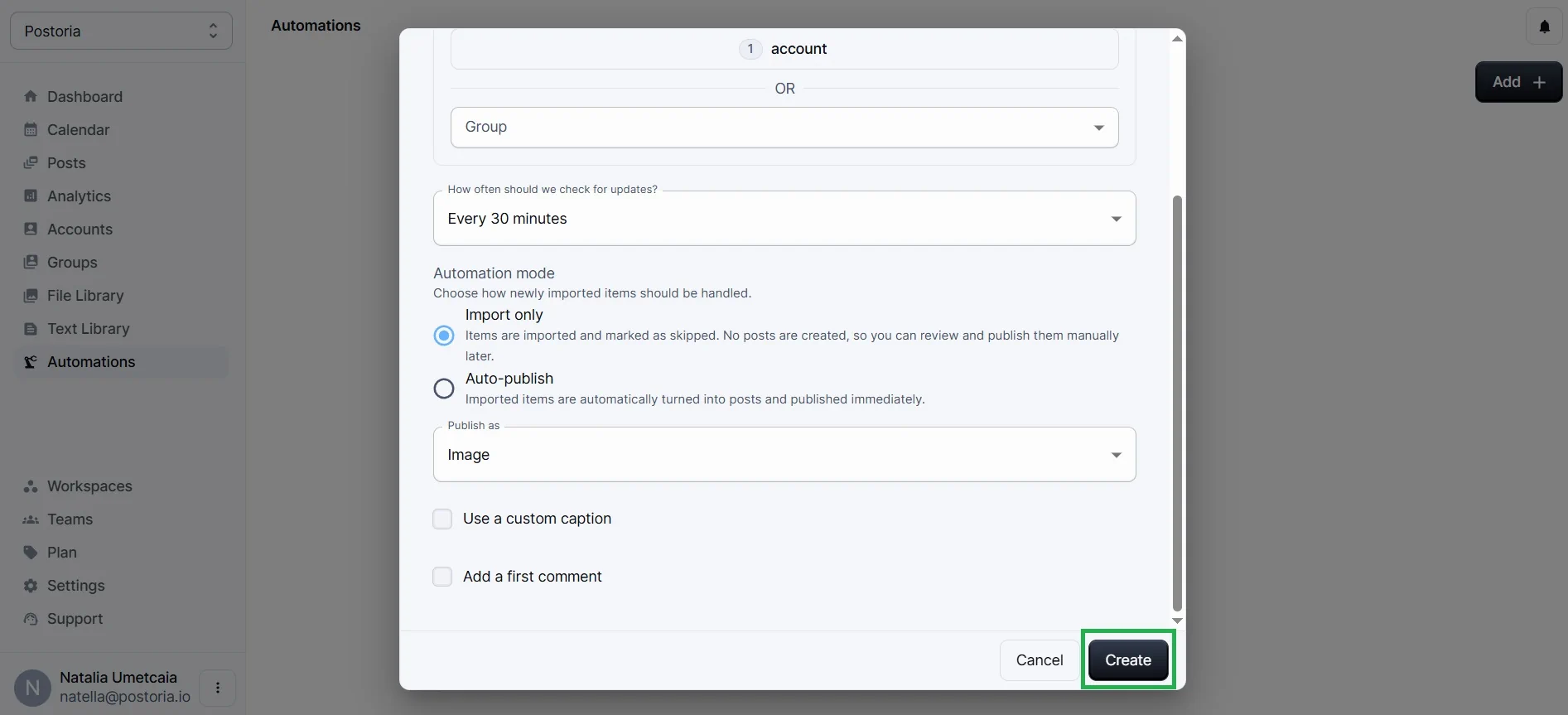This screenshot has width=1568, height=715.
Task: Click the Automations icon in sidebar
Action: point(31,361)
